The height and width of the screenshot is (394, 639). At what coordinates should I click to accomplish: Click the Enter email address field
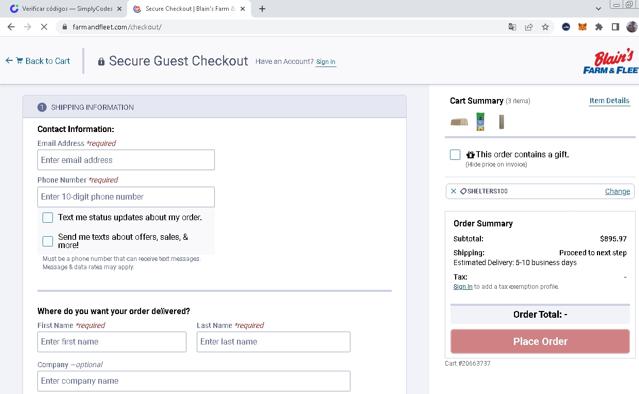pos(126,160)
